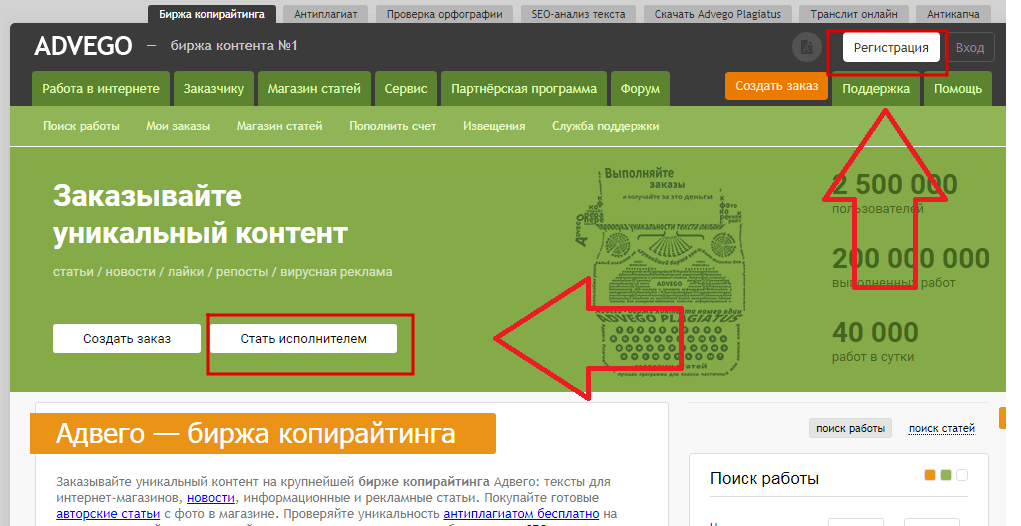Open the Антикапча tab

(x=953, y=14)
